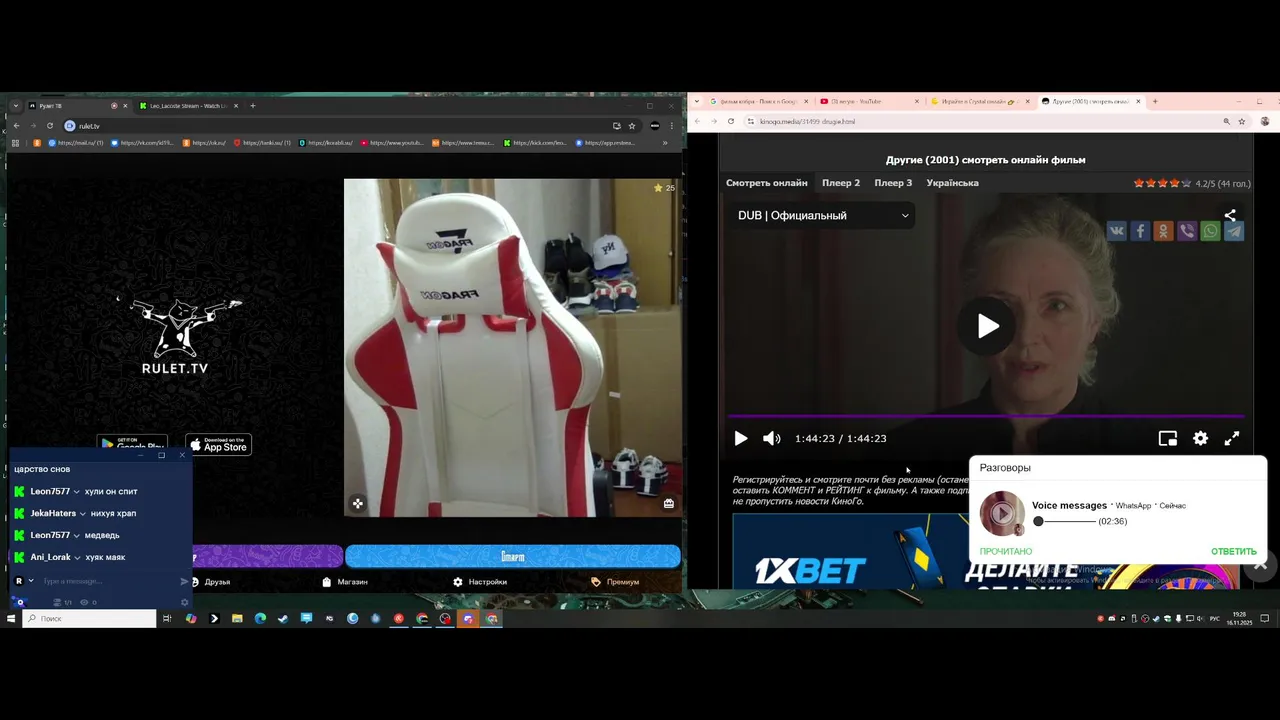This screenshot has width=1280, height=720.
Task: Click the RULET.TV logo
Action: 178,337
